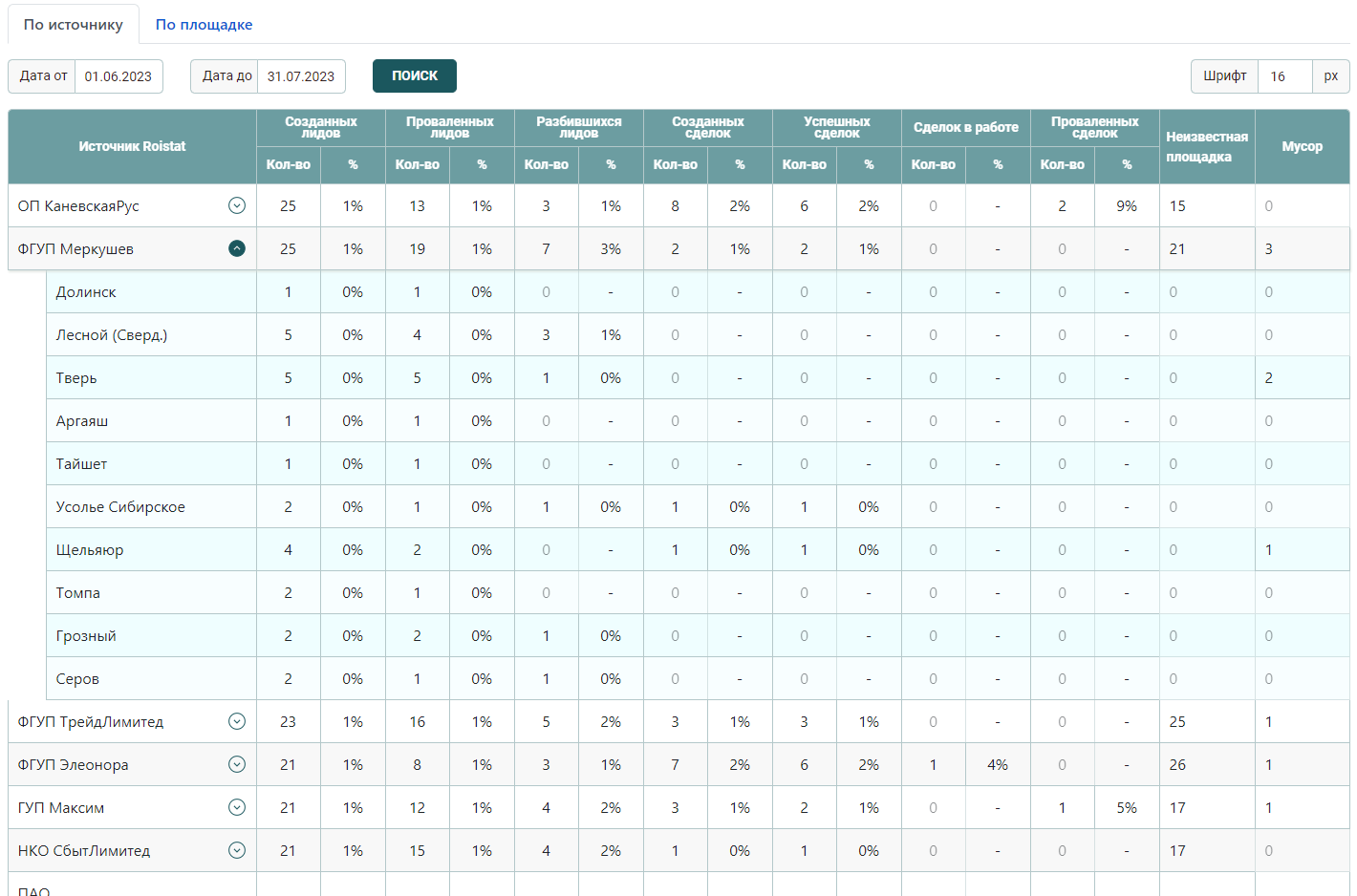Click ГУП Максим expand chevron icon
Screen dimensions: 1357x896
pos(237,807)
